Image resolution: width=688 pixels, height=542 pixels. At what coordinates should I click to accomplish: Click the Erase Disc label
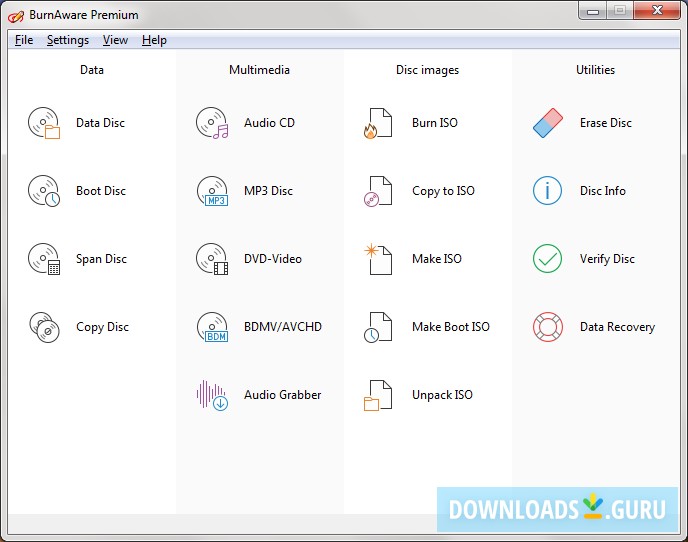606,123
